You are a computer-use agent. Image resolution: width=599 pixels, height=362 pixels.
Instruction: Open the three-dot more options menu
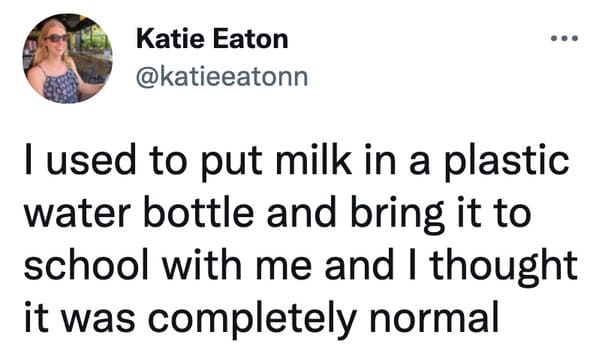pos(564,38)
